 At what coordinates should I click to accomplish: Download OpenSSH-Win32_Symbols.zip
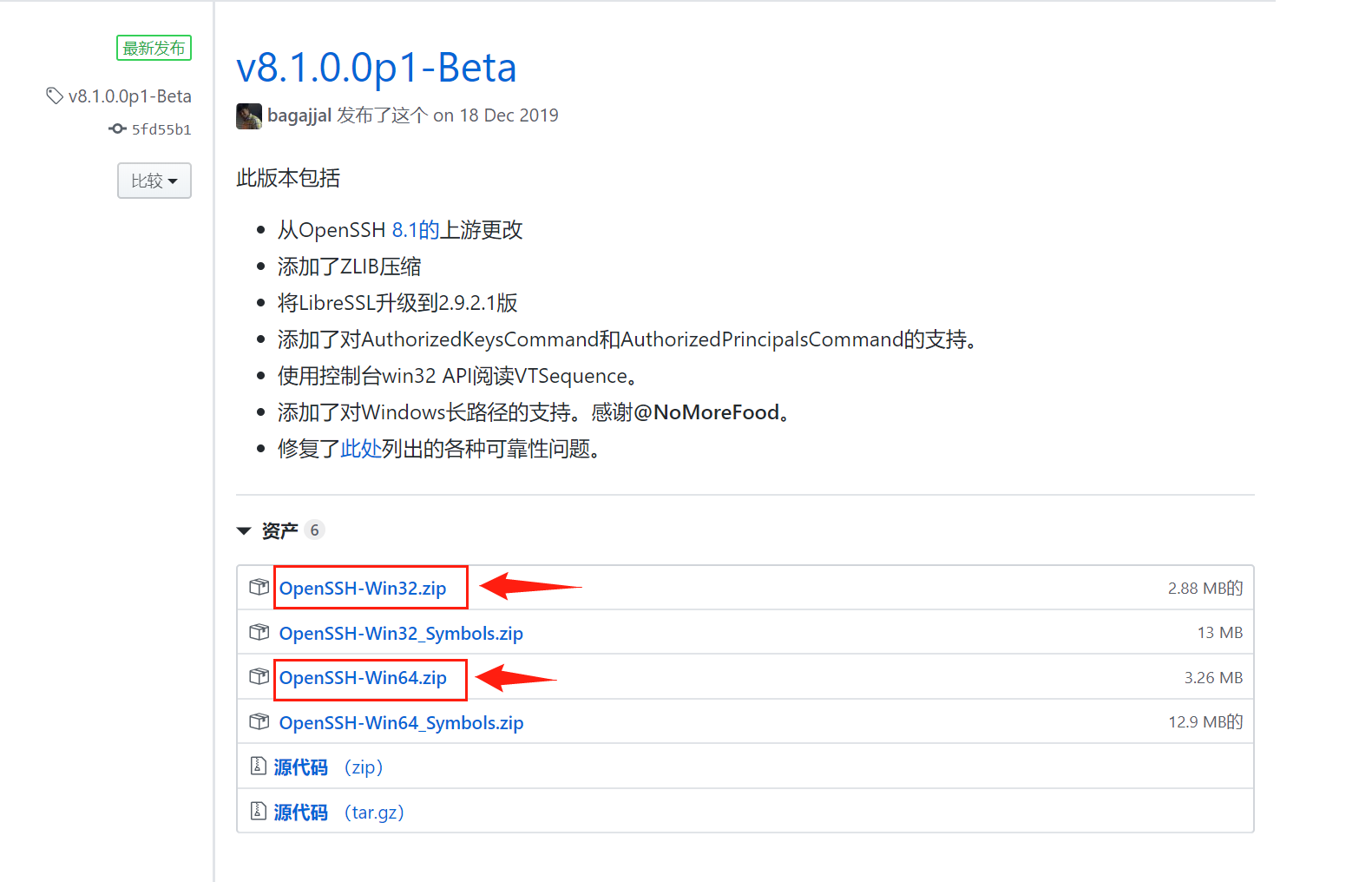tap(401, 633)
